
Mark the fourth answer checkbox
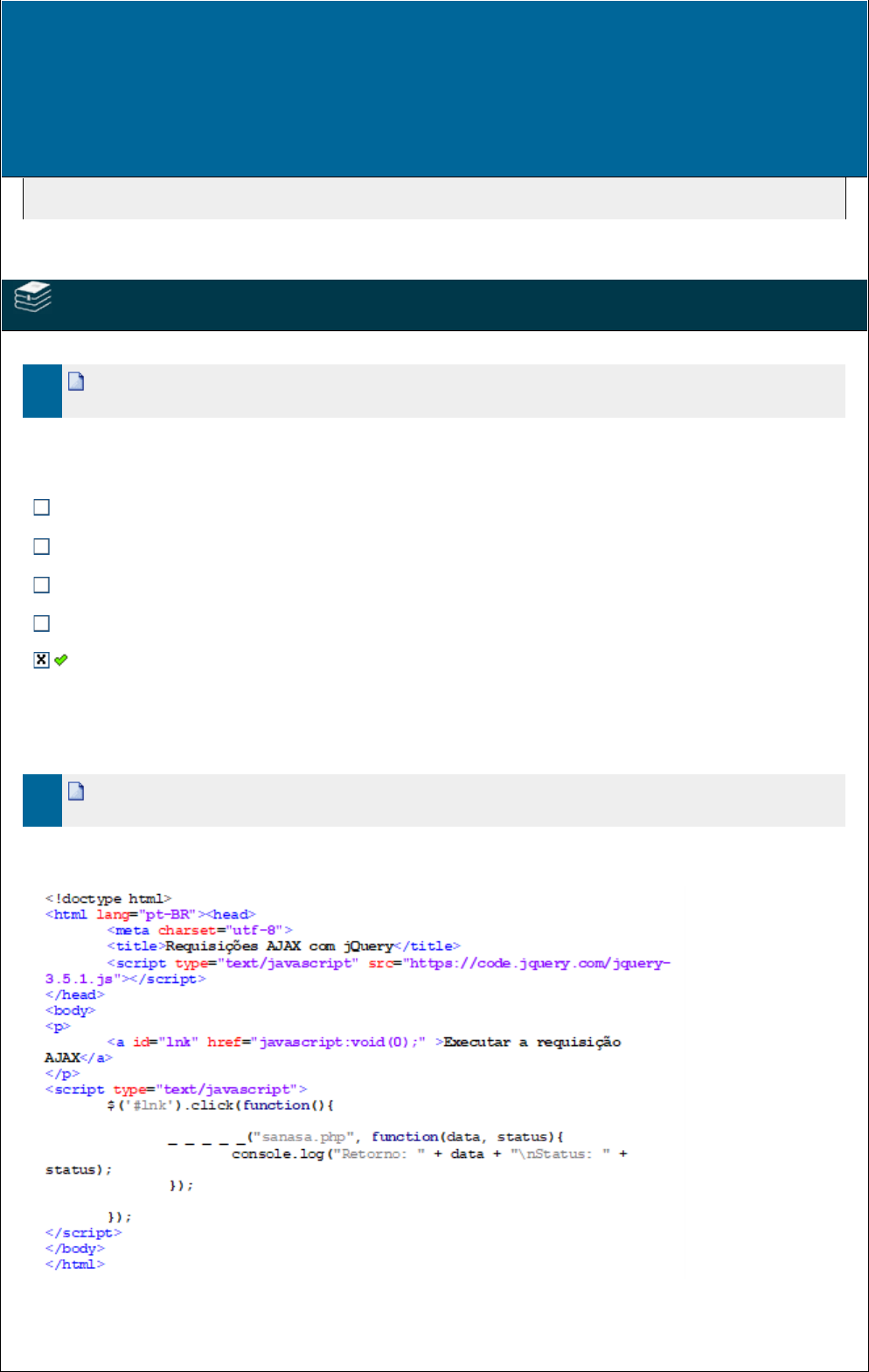click(41, 623)
